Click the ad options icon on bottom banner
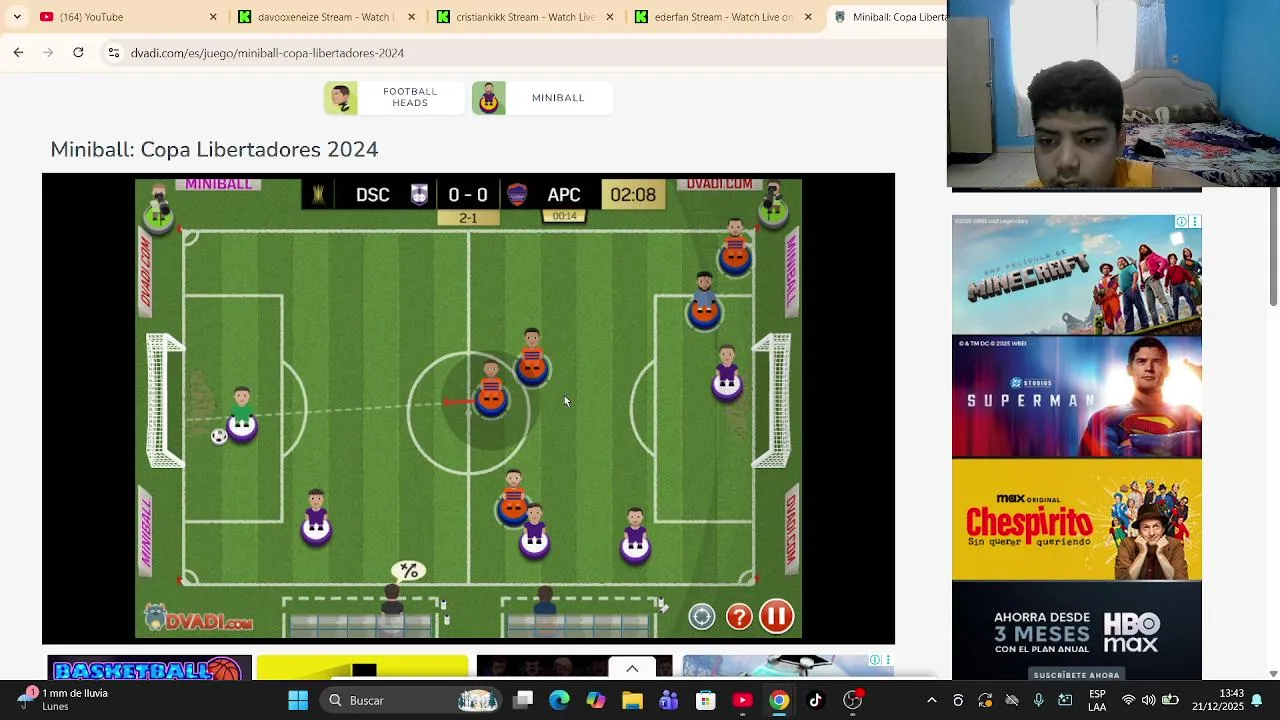 tap(887, 660)
